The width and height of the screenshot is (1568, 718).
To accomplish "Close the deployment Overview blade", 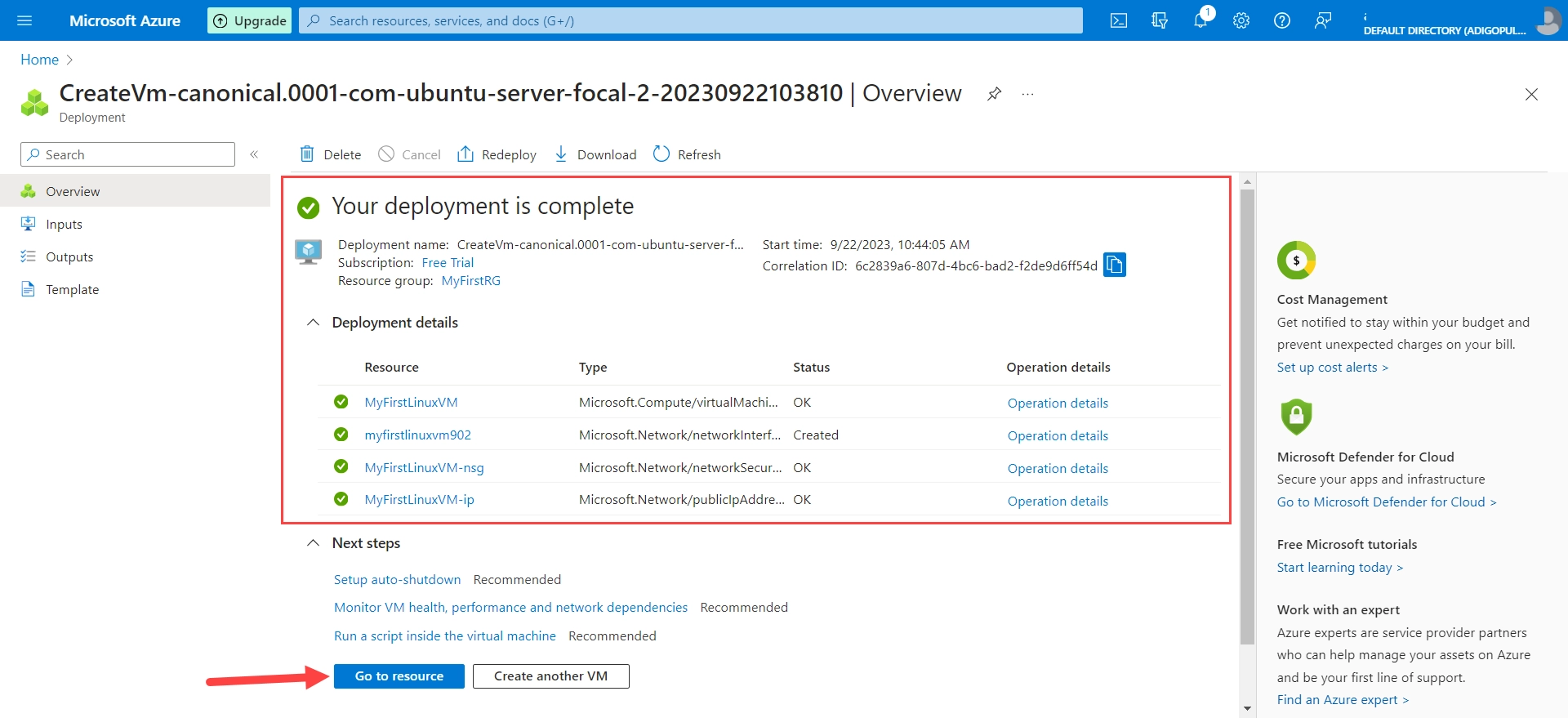I will (x=1531, y=94).
